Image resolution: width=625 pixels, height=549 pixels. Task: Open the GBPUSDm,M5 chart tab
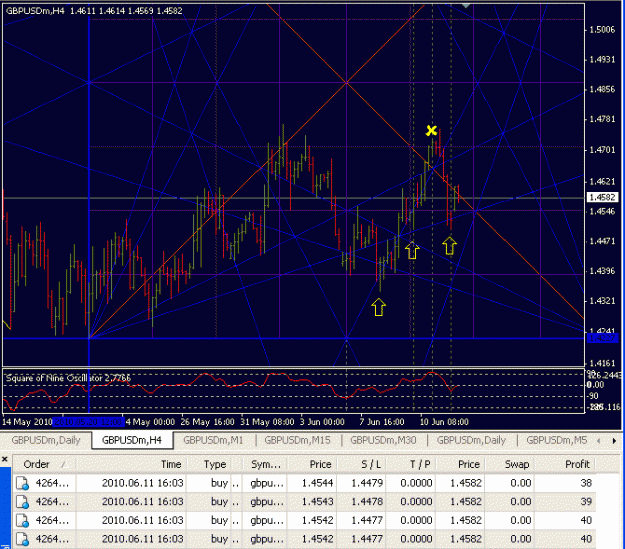[556, 440]
